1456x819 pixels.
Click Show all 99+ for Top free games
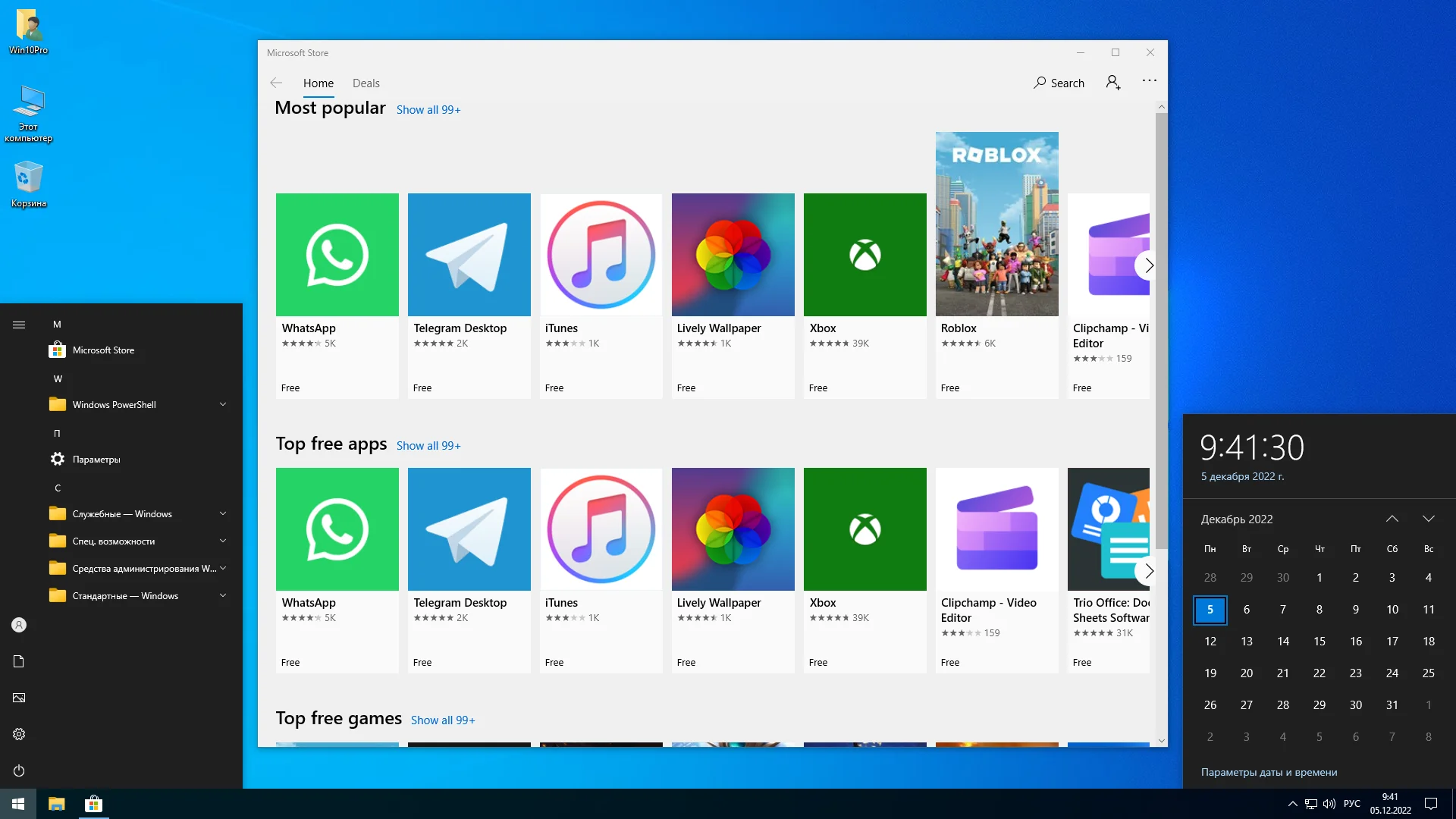tap(443, 720)
